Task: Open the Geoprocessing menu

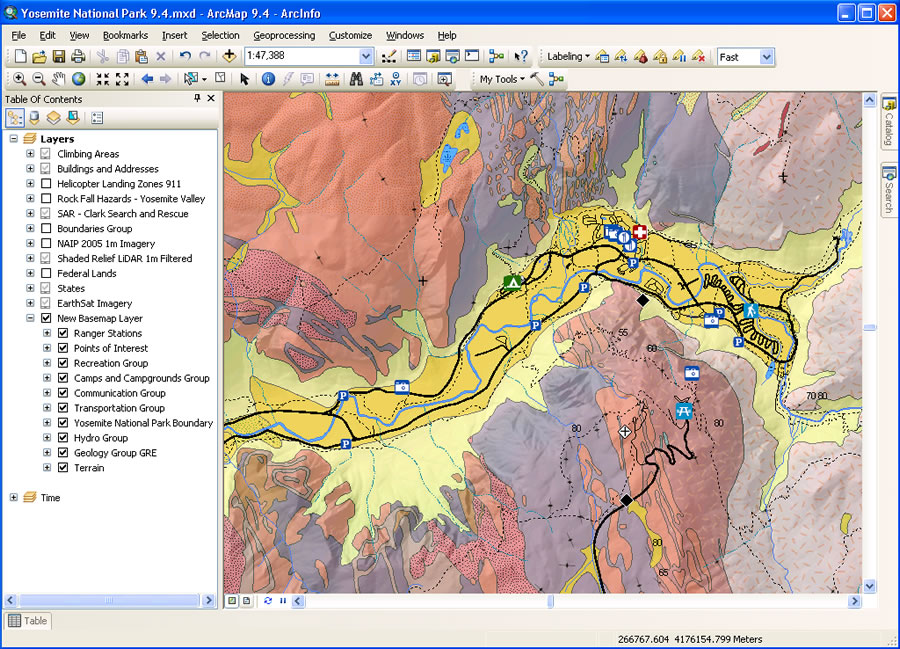Action: coord(284,35)
